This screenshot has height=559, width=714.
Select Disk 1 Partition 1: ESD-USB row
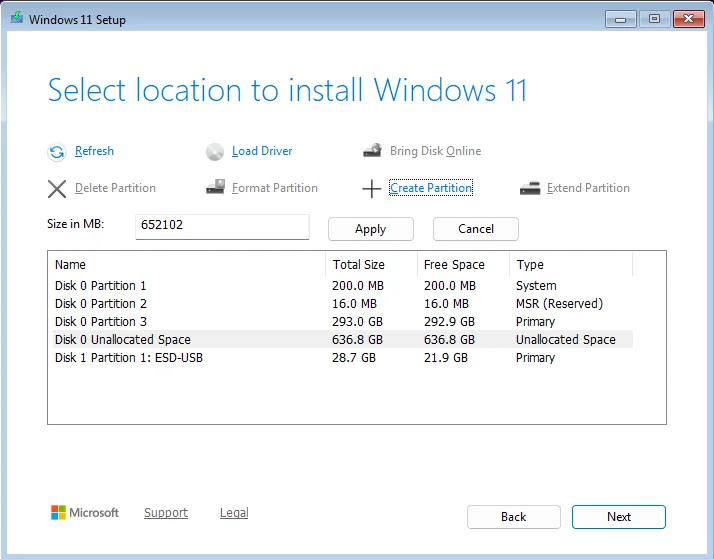click(342, 357)
